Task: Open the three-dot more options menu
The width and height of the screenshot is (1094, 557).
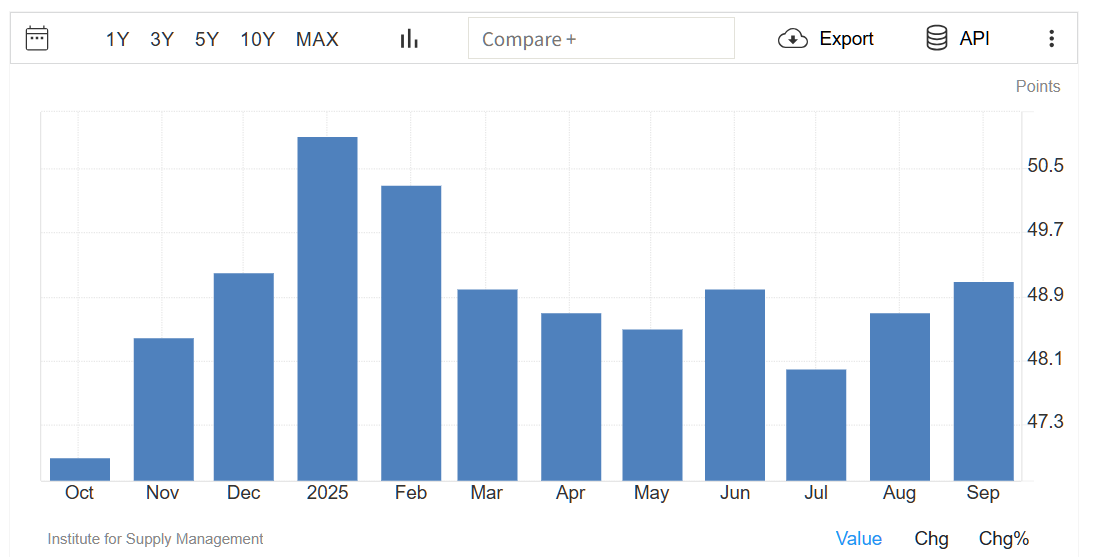Action: (1051, 39)
